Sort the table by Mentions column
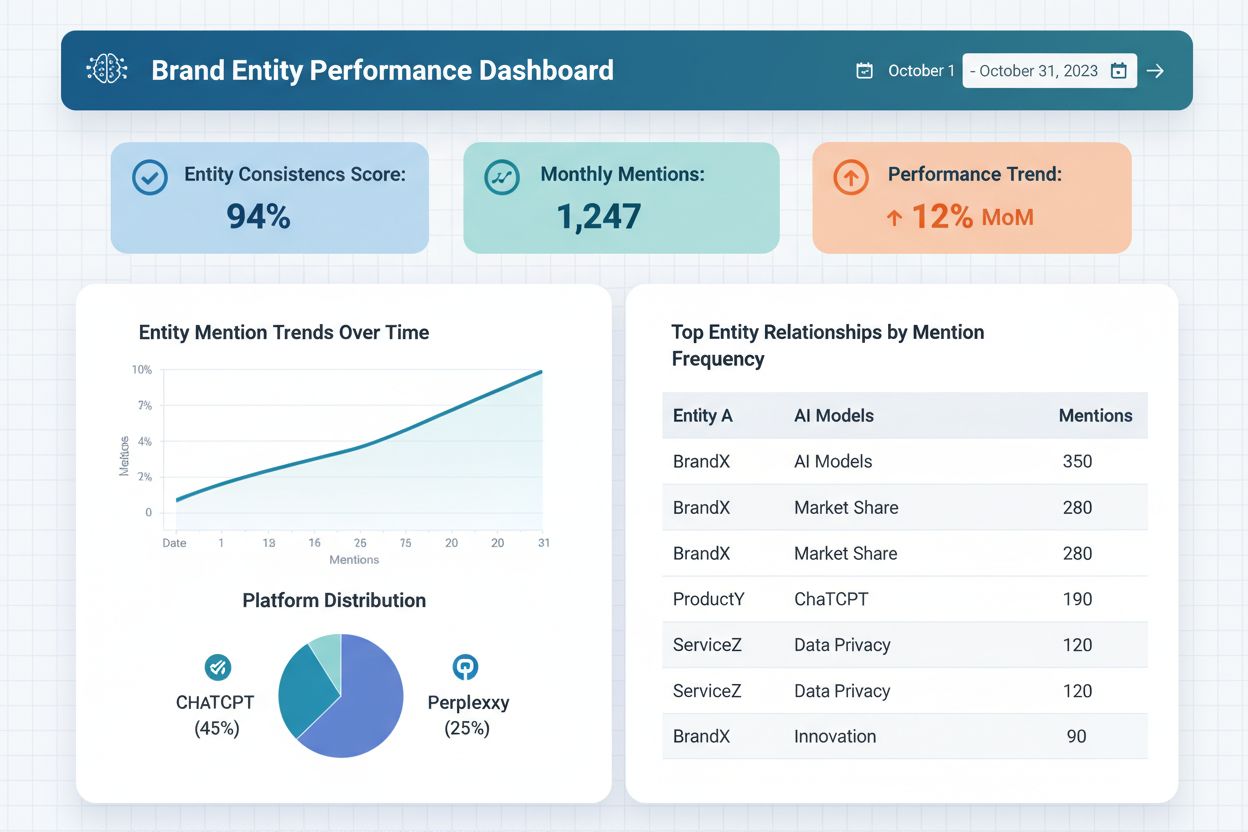The height and width of the screenshot is (832, 1248). (x=1096, y=415)
